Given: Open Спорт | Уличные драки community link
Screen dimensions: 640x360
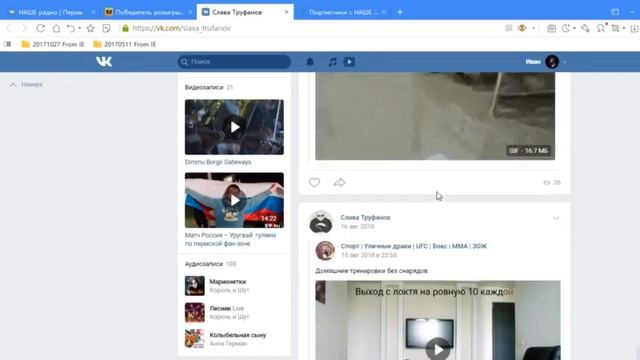Looking at the screenshot, I should pos(414,246).
